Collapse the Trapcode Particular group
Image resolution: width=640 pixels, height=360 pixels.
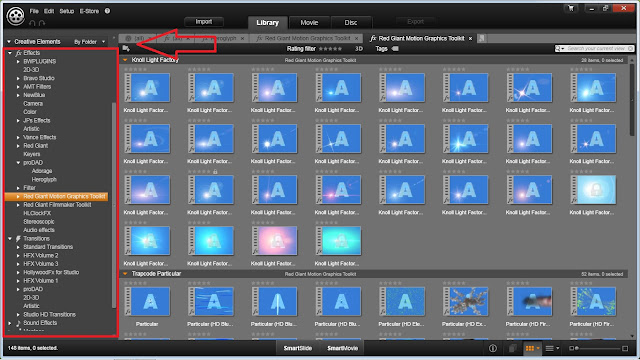[125, 274]
